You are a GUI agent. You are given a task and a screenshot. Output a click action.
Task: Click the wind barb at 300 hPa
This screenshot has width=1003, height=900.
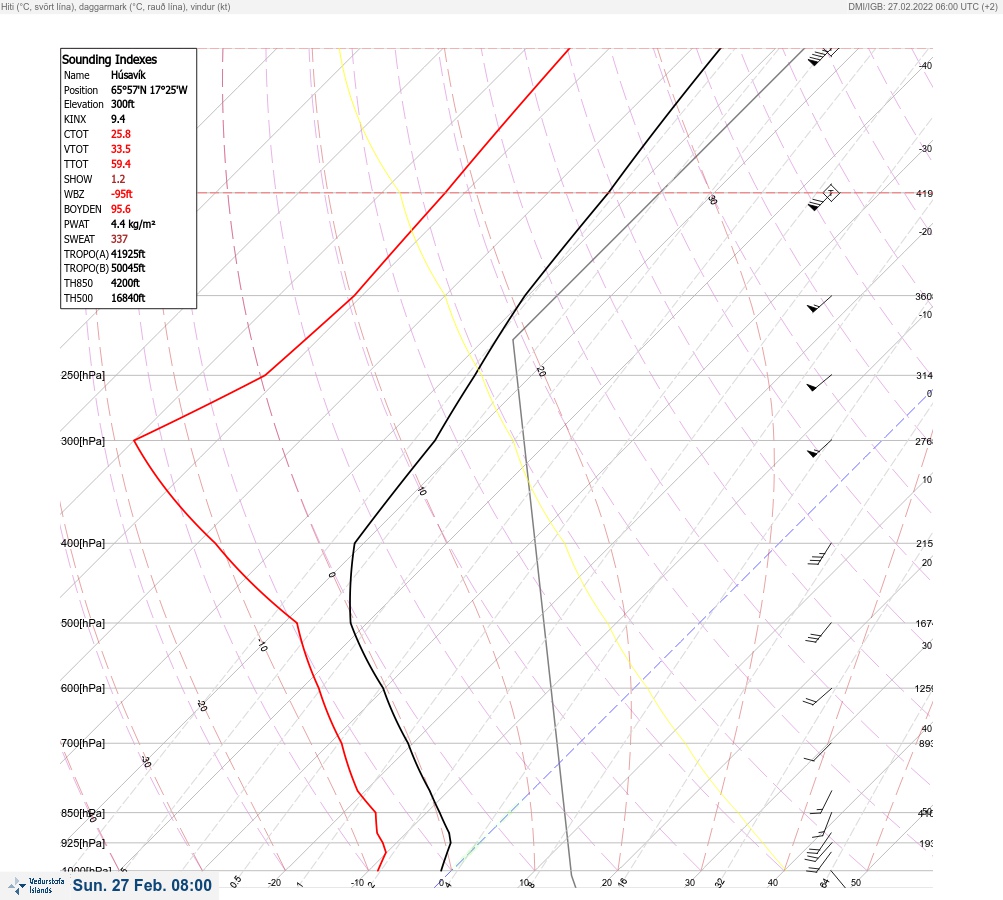(x=819, y=448)
